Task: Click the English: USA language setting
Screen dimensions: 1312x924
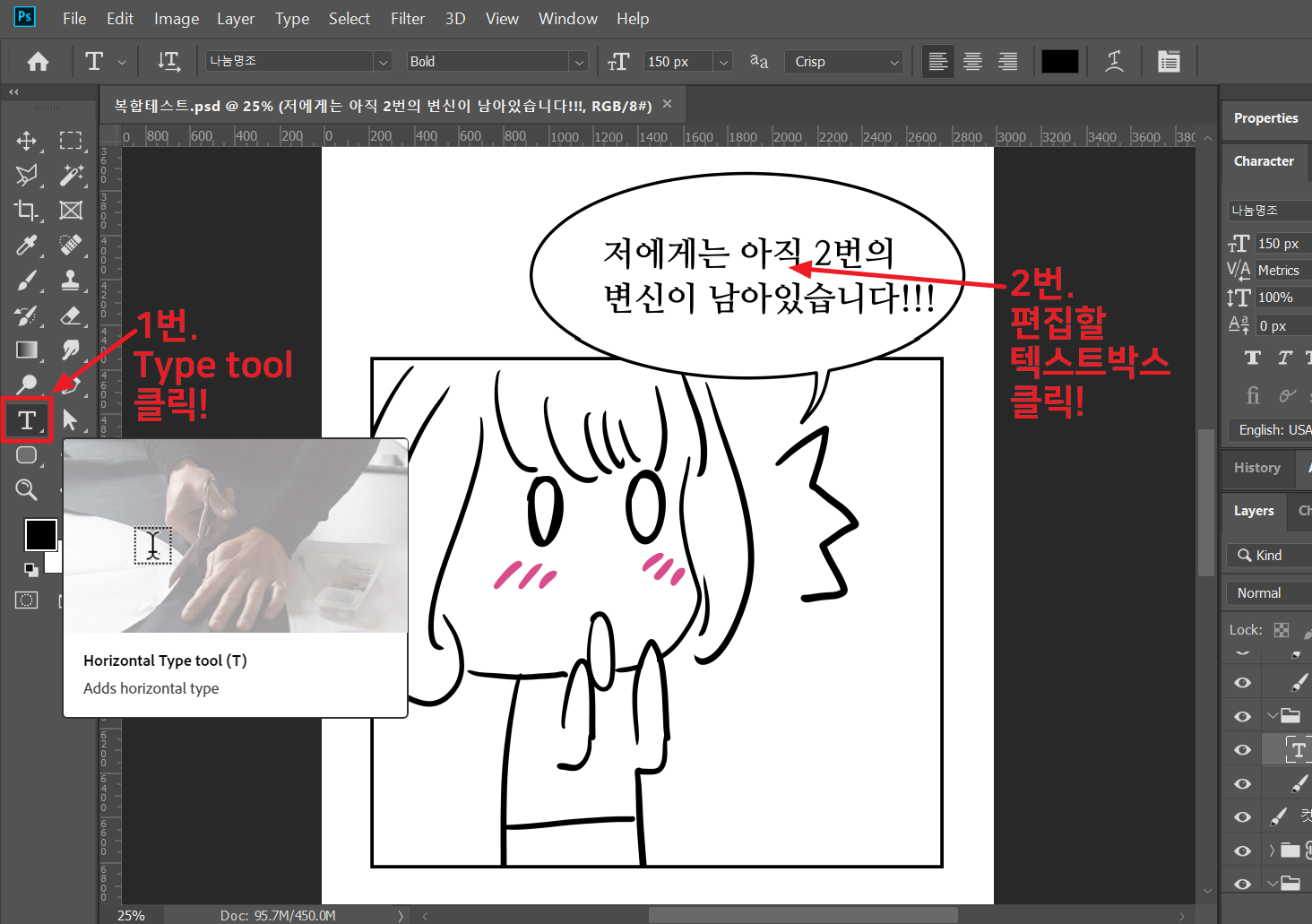Action: pyautogui.click(x=1269, y=429)
